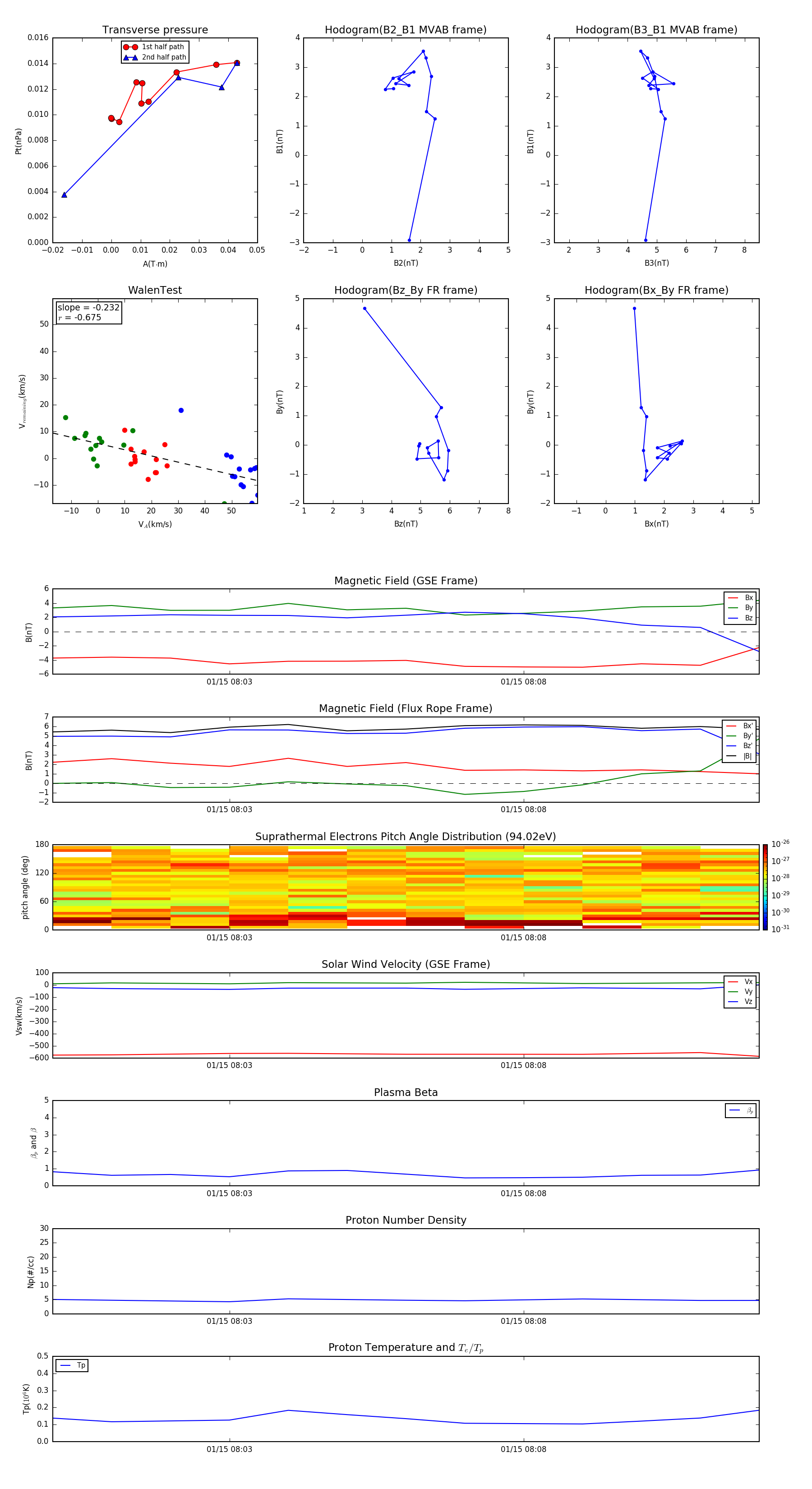This screenshot has width=812, height=1489.
Task: Click the A(T·m) x-axis label
Action: [x=155, y=264]
